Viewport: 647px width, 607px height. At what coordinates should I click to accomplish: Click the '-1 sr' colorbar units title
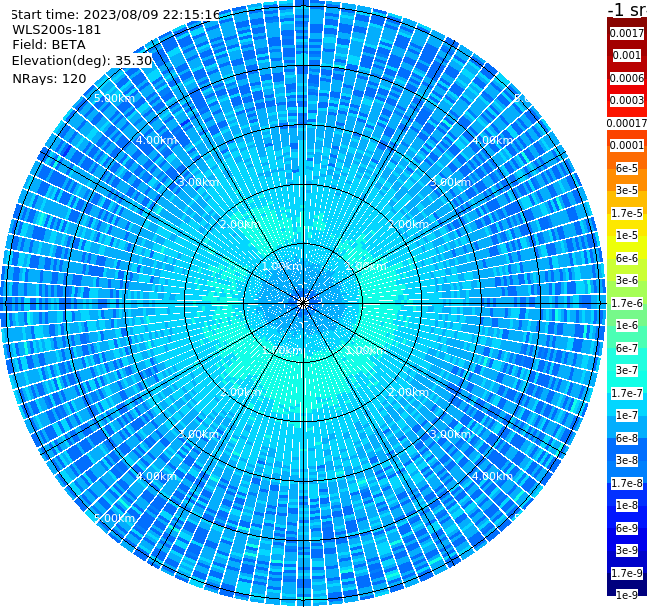(628, 9)
